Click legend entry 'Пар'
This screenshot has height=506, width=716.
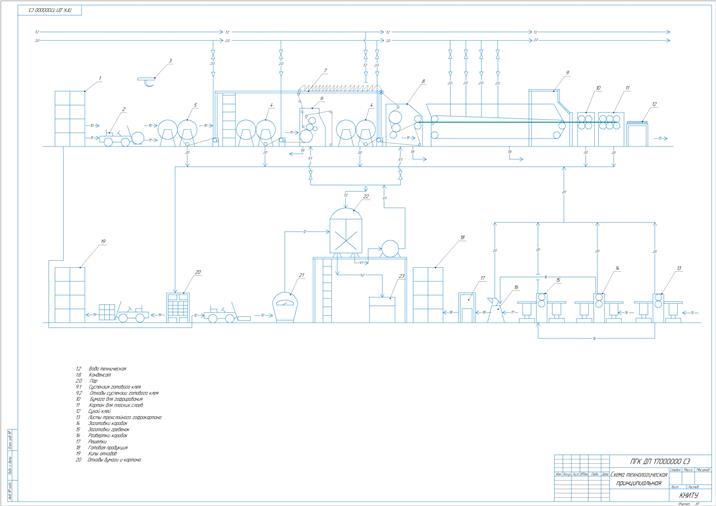tap(94, 381)
